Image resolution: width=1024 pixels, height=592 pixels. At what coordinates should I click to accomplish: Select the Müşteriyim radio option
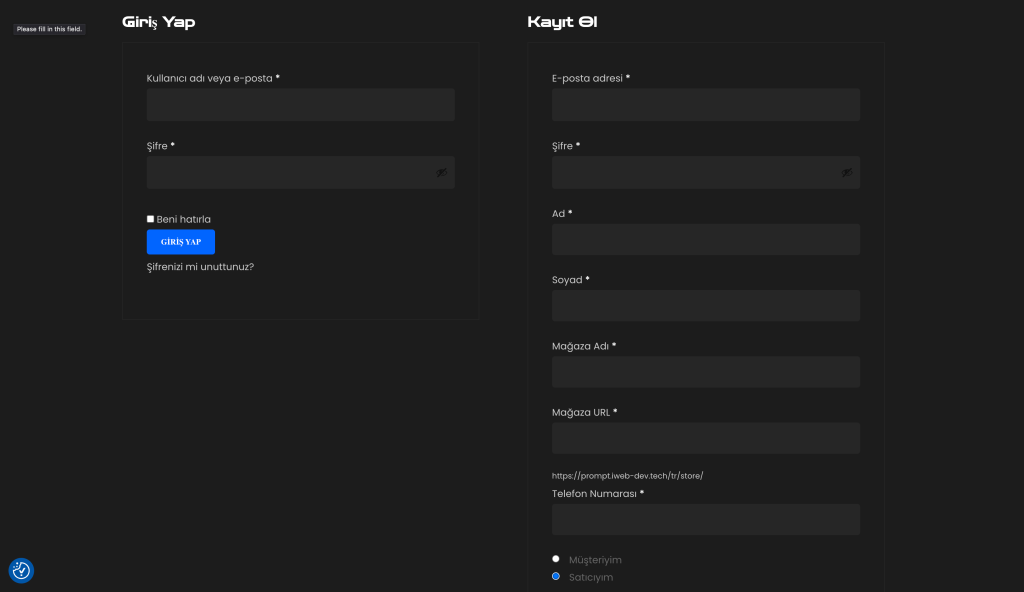[x=556, y=559]
